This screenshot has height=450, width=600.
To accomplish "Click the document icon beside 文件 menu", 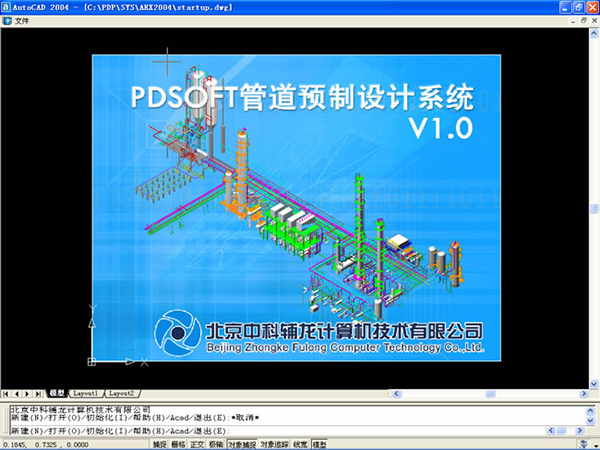I will click(x=7, y=21).
